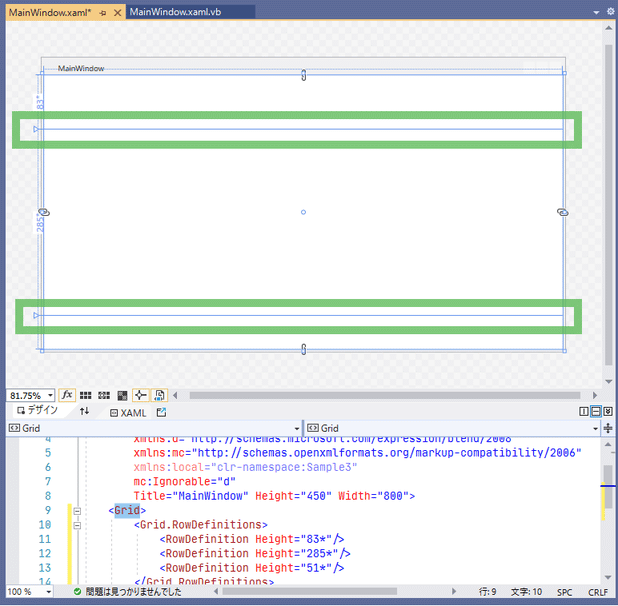This screenshot has width=618, height=606.
Task: Toggle the artboard background icon
Action: (x=122, y=395)
